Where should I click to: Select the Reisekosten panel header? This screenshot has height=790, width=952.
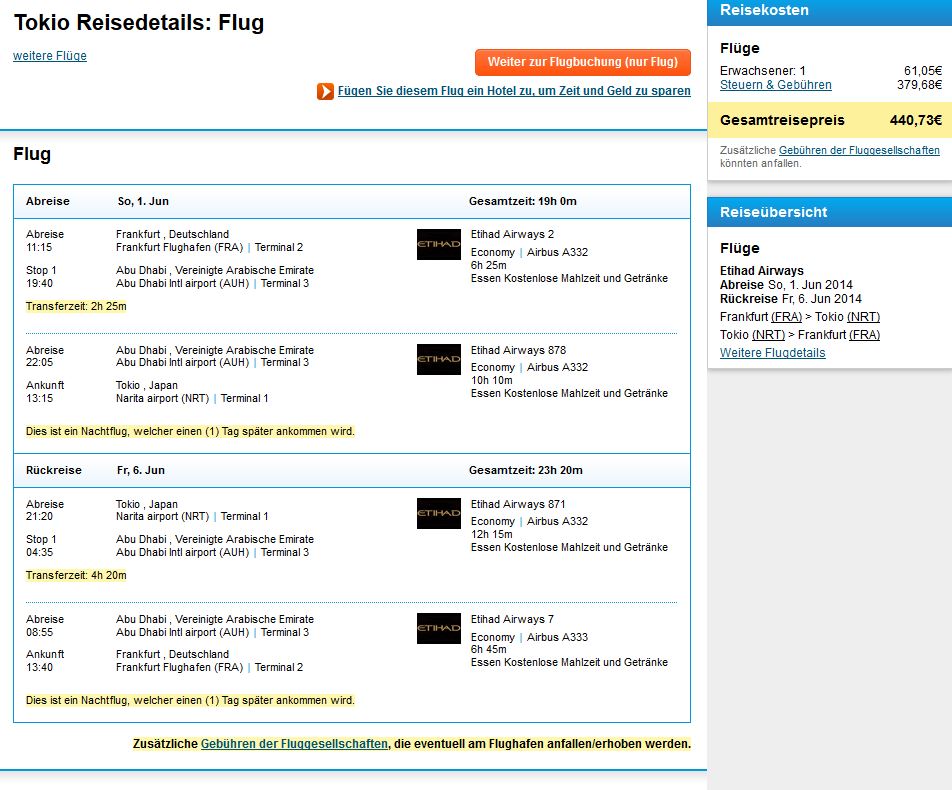(x=829, y=11)
